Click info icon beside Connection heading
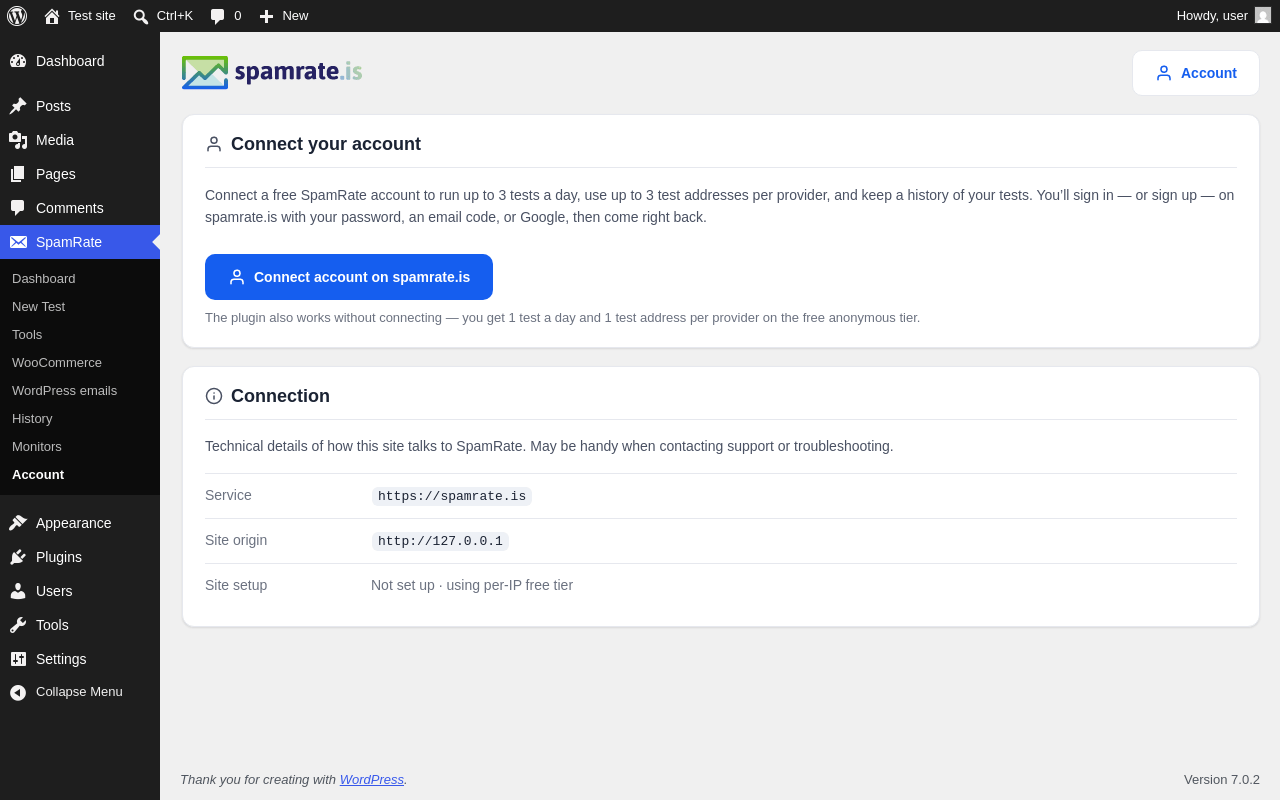The width and height of the screenshot is (1280, 800). [214, 396]
